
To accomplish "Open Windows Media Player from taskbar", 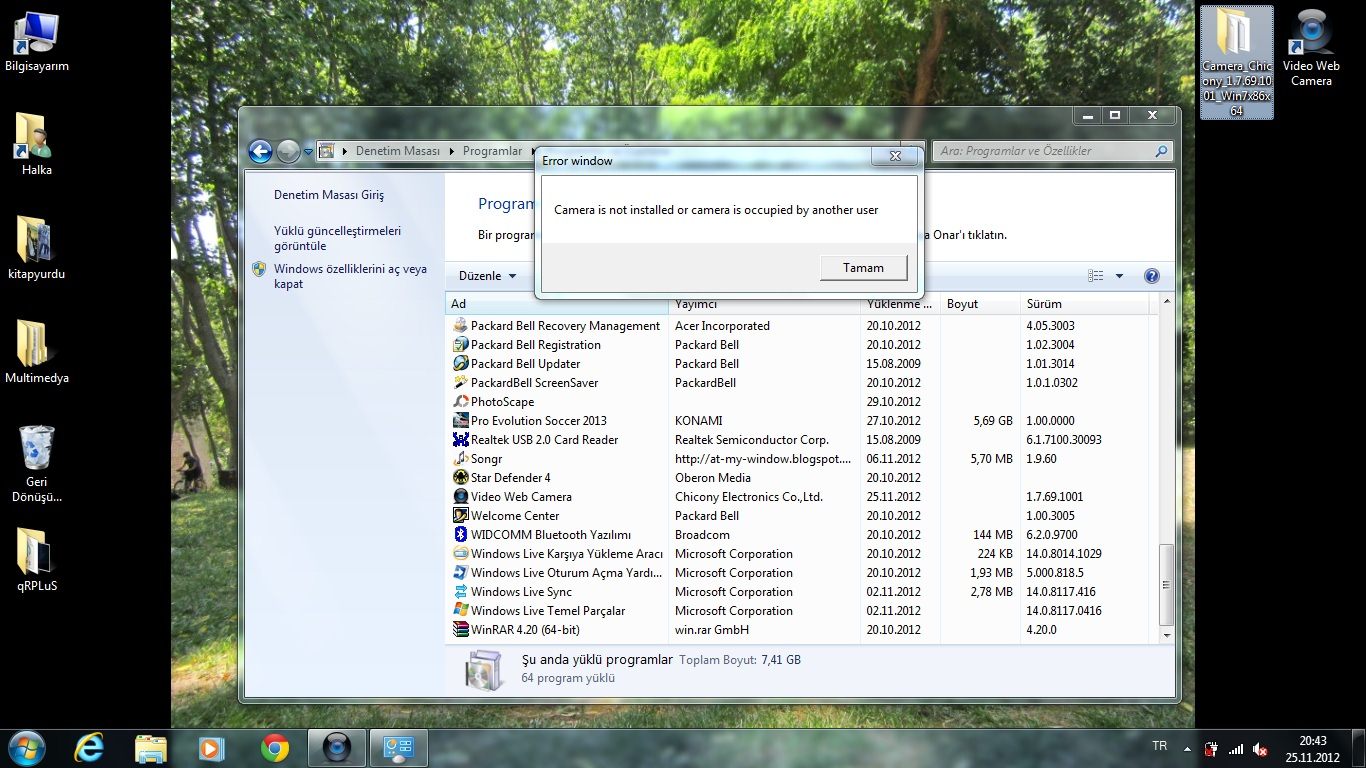I will pyautogui.click(x=212, y=748).
